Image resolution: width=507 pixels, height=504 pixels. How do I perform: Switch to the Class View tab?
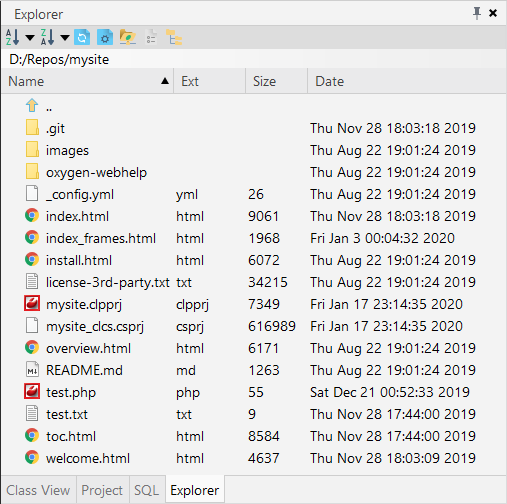pyautogui.click(x=38, y=490)
